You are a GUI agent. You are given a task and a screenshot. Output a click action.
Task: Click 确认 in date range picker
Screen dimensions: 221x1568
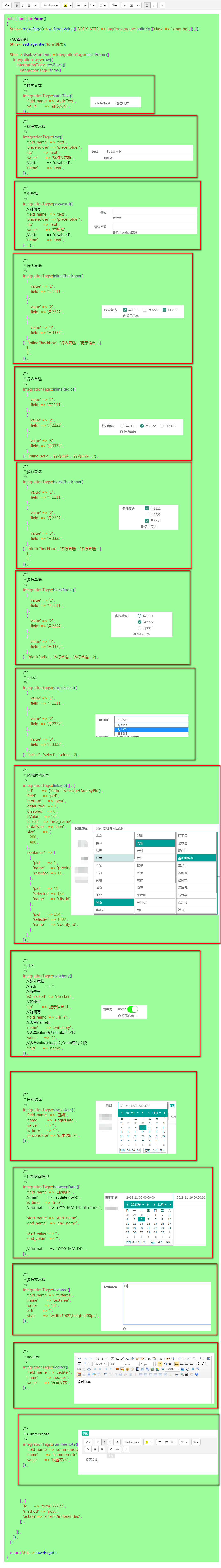[x=168, y=1242]
